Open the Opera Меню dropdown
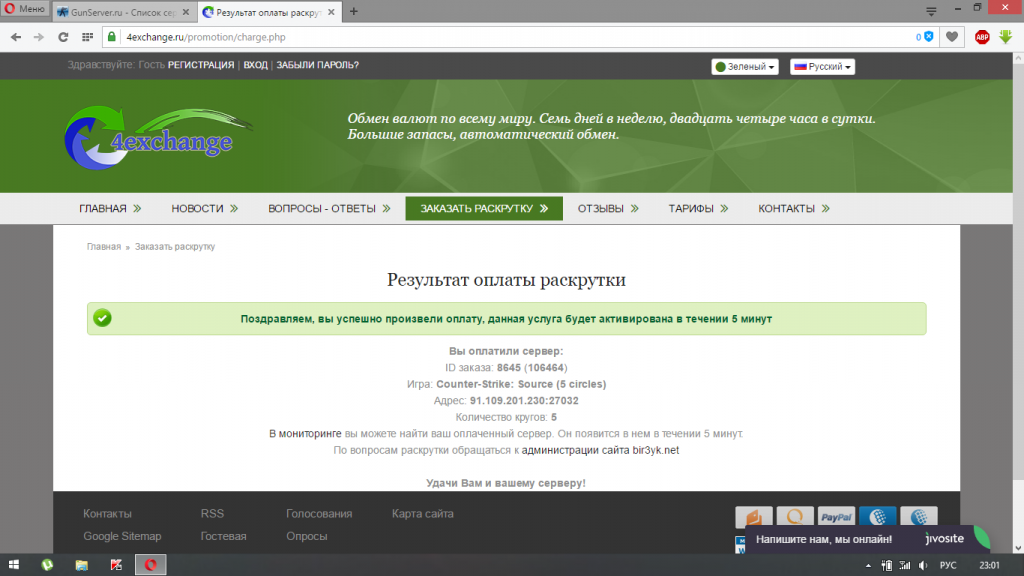This screenshot has height=576, width=1024. pos(25,10)
